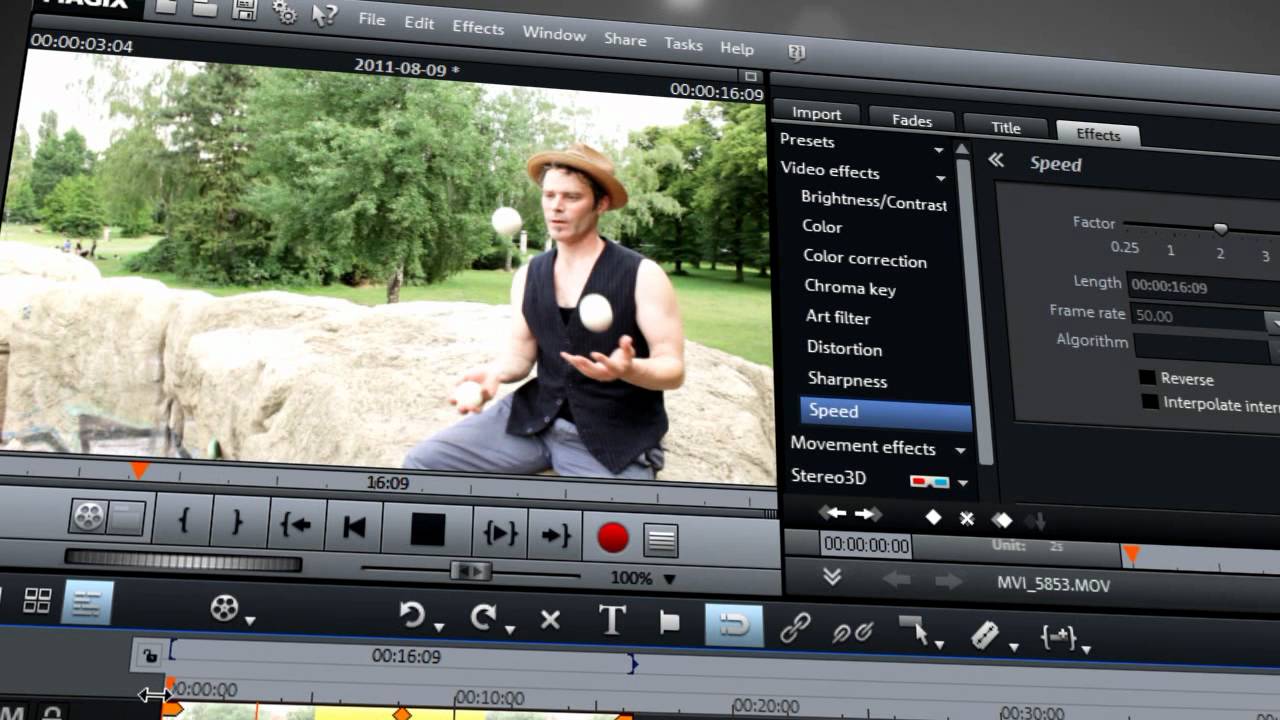Expand the Presets category arrow
This screenshot has width=1280, height=720.
click(x=939, y=150)
